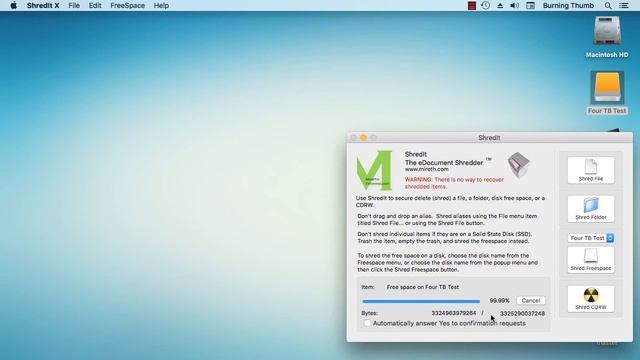Click the Shred Freespace button

tap(591, 260)
